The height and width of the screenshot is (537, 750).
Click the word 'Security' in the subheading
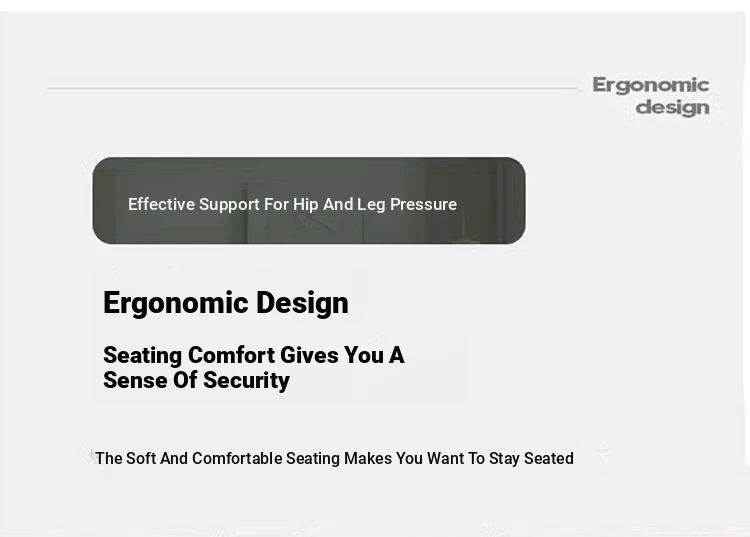coord(246,381)
